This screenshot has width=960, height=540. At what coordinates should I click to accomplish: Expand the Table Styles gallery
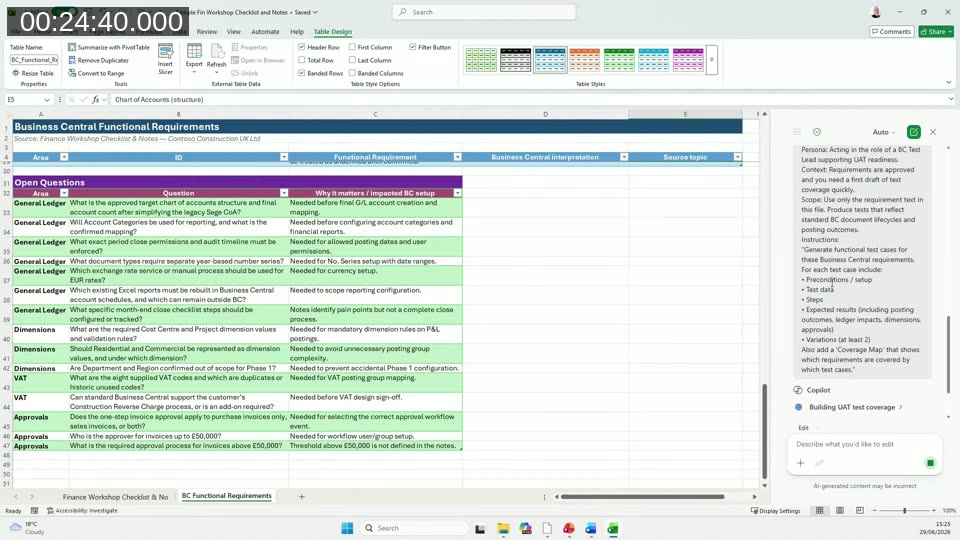[711, 60]
